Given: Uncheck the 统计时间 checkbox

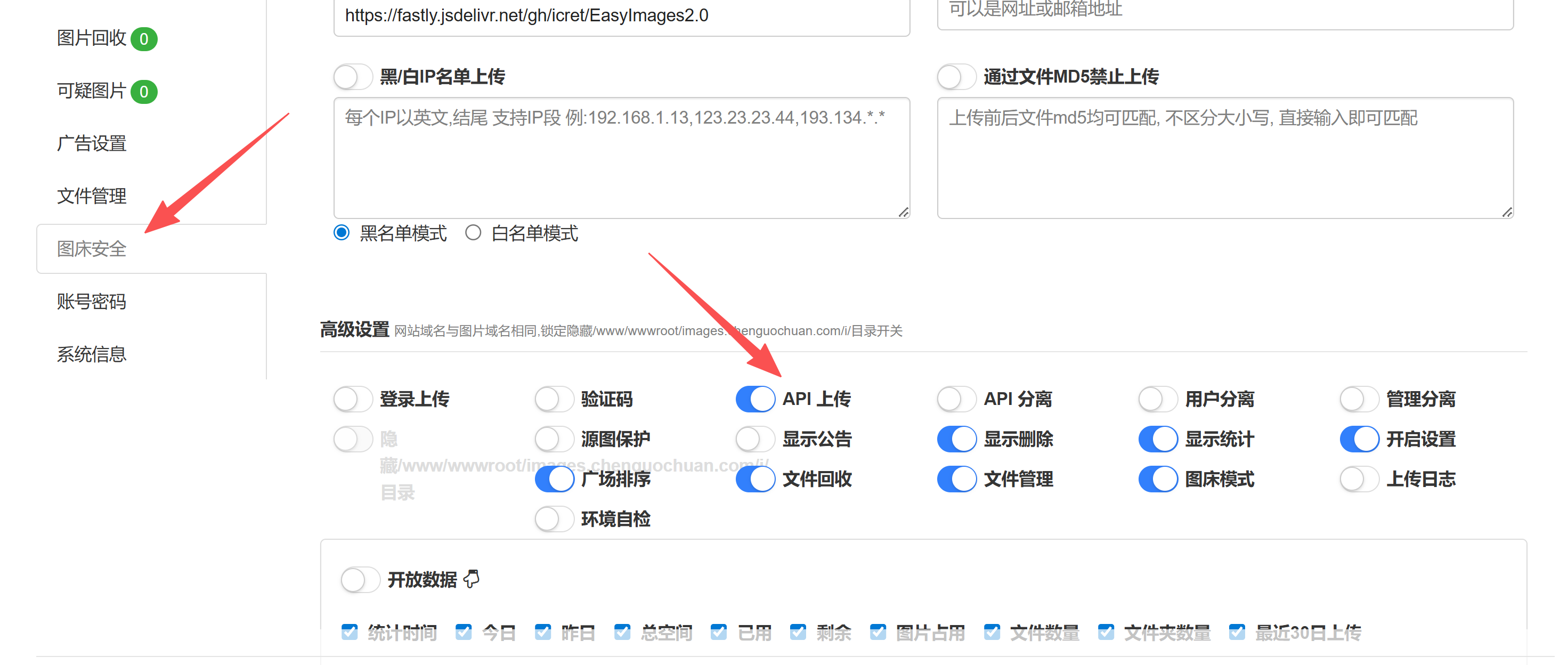Looking at the screenshot, I should [350, 631].
